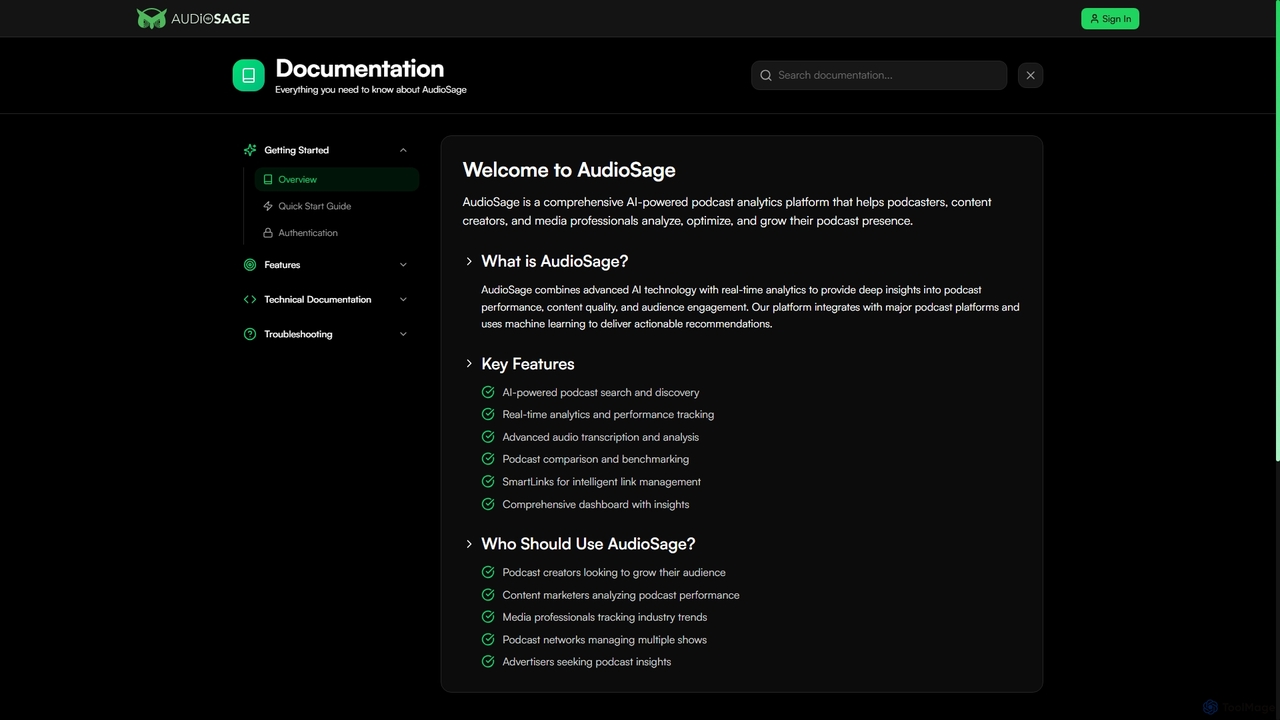
Task: Select the Technical Documentation sidebar heading
Action: click(x=318, y=299)
